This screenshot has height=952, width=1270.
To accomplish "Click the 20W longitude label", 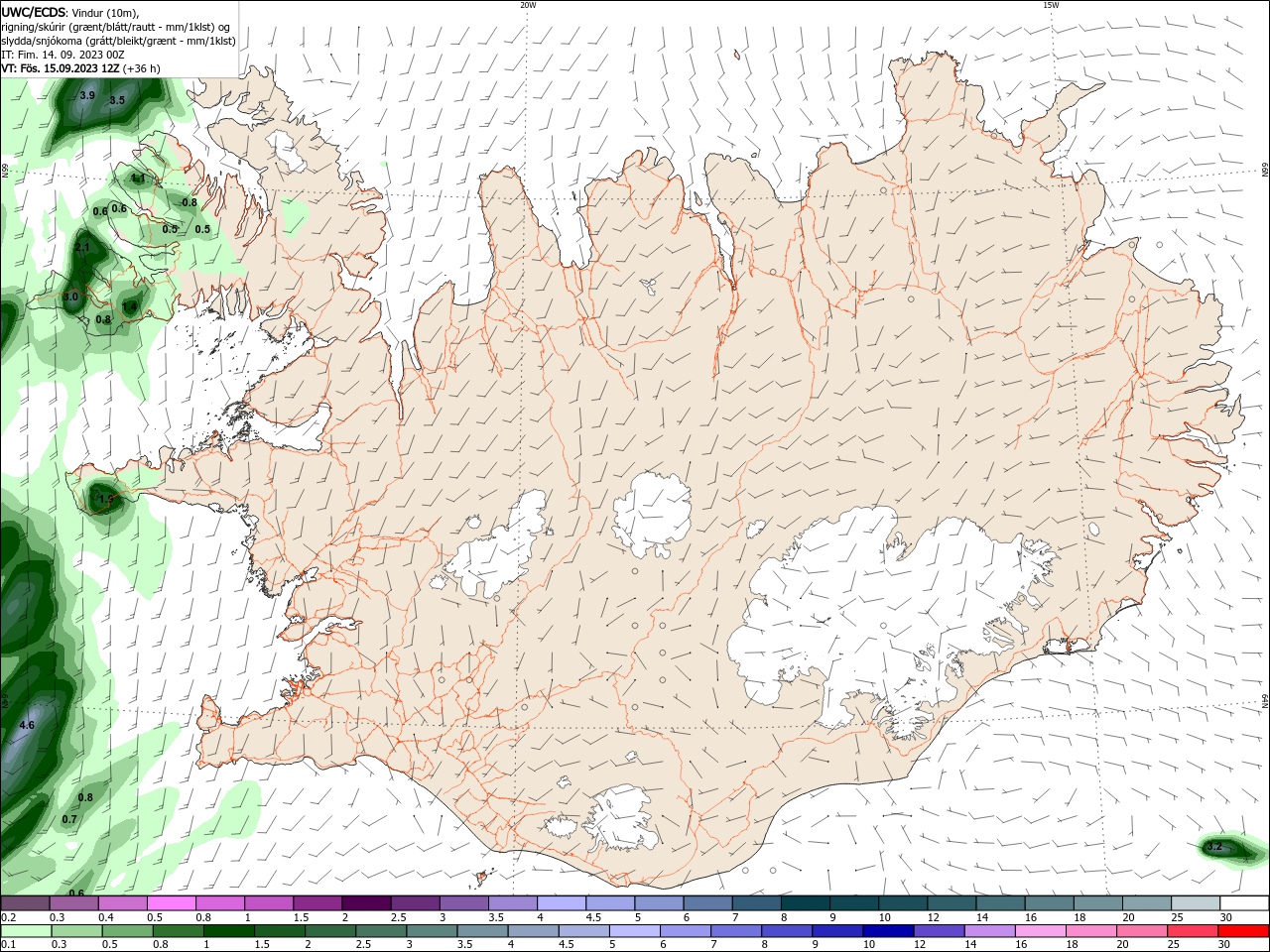I will pyautogui.click(x=528, y=5).
